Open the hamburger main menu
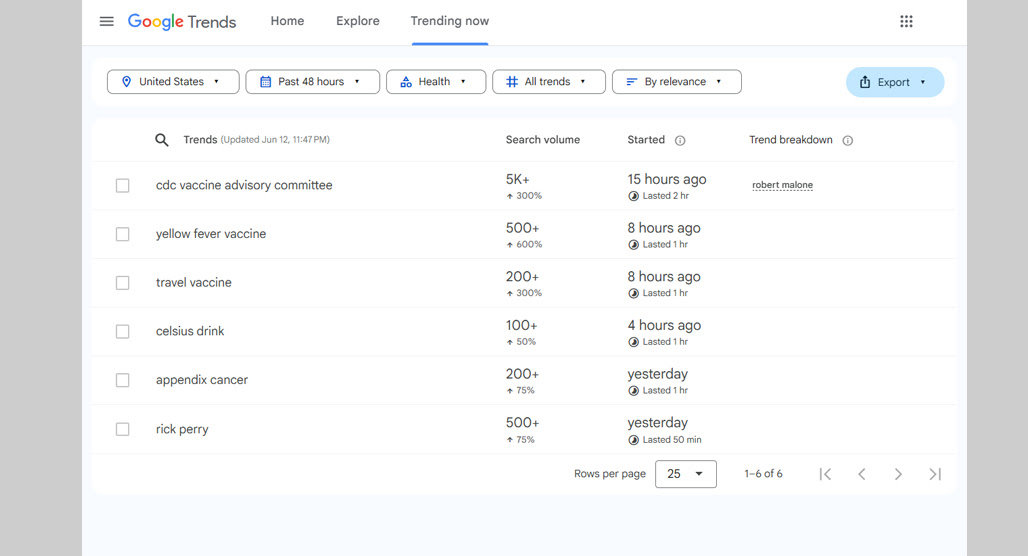The height and width of the screenshot is (556, 1028). click(106, 22)
